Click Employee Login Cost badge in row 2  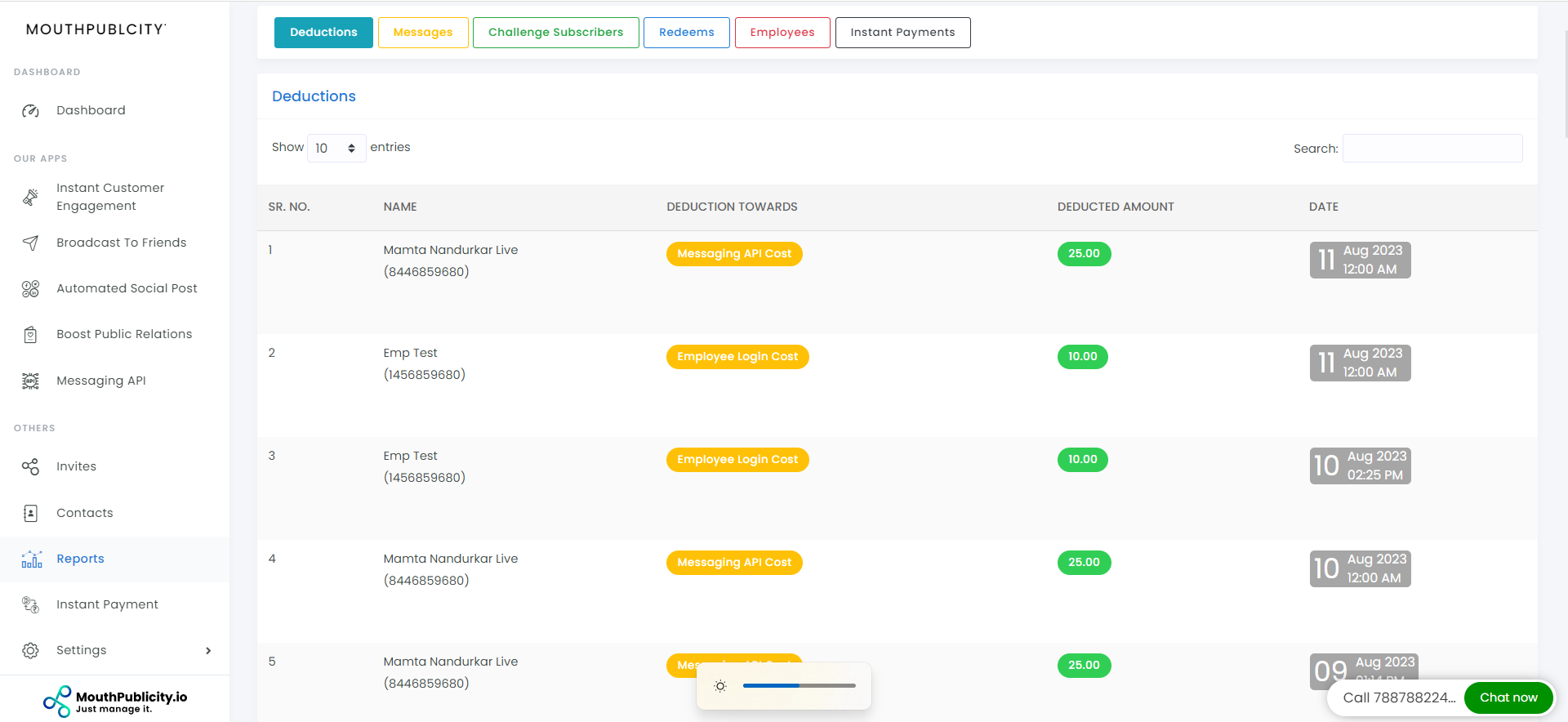point(737,357)
